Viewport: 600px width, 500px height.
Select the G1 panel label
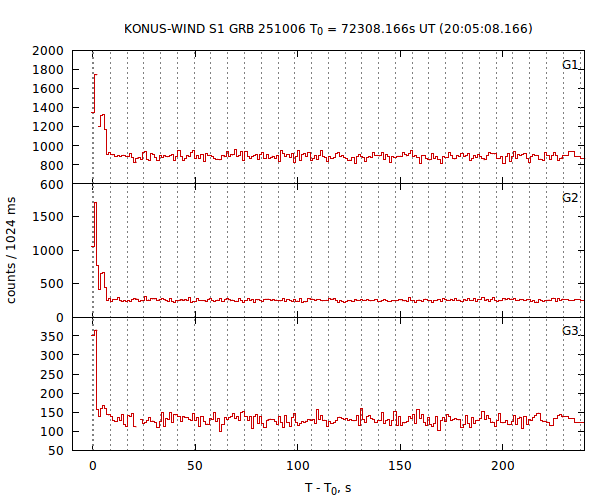point(570,65)
